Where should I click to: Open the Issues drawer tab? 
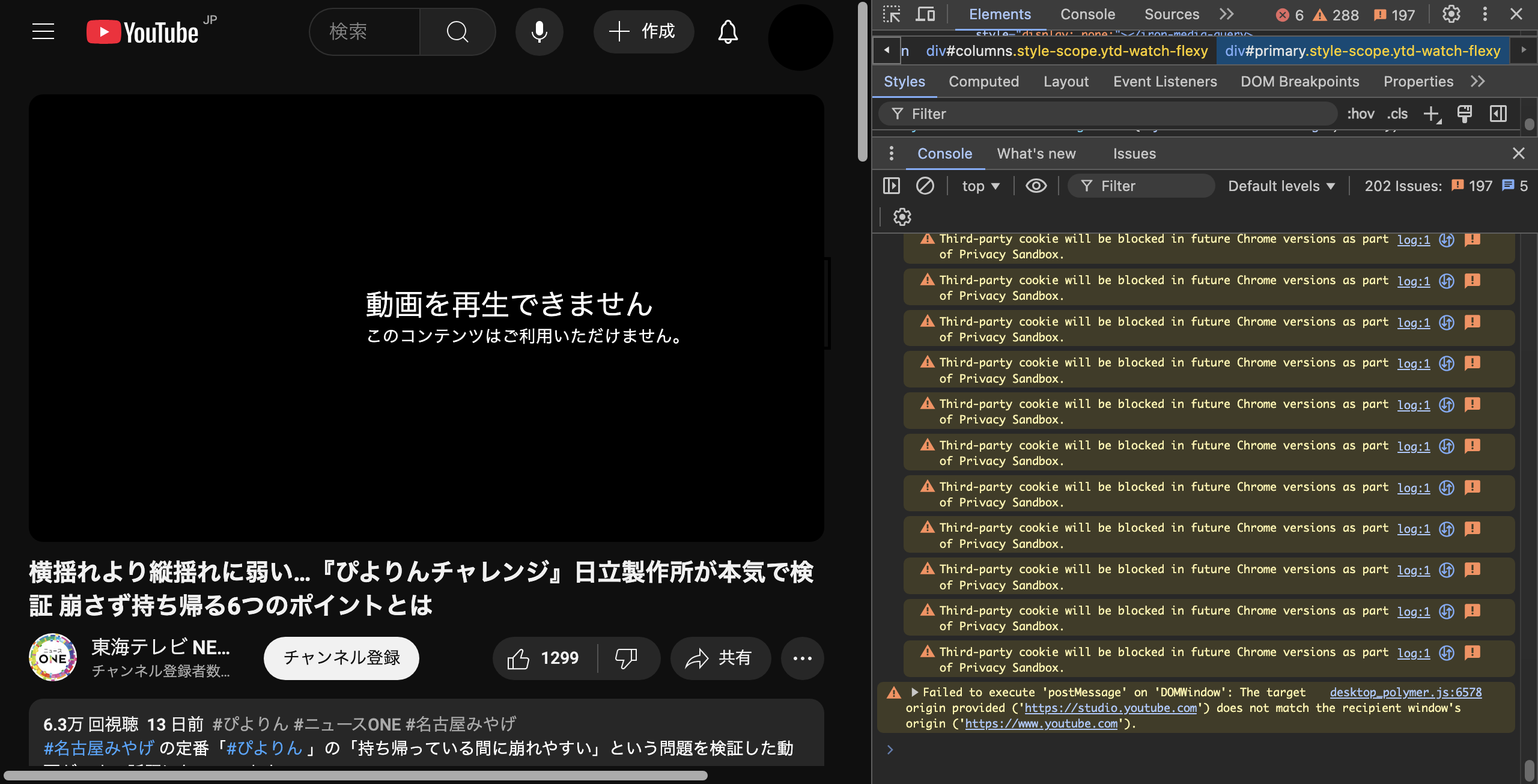pyautogui.click(x=1134, y=154)
